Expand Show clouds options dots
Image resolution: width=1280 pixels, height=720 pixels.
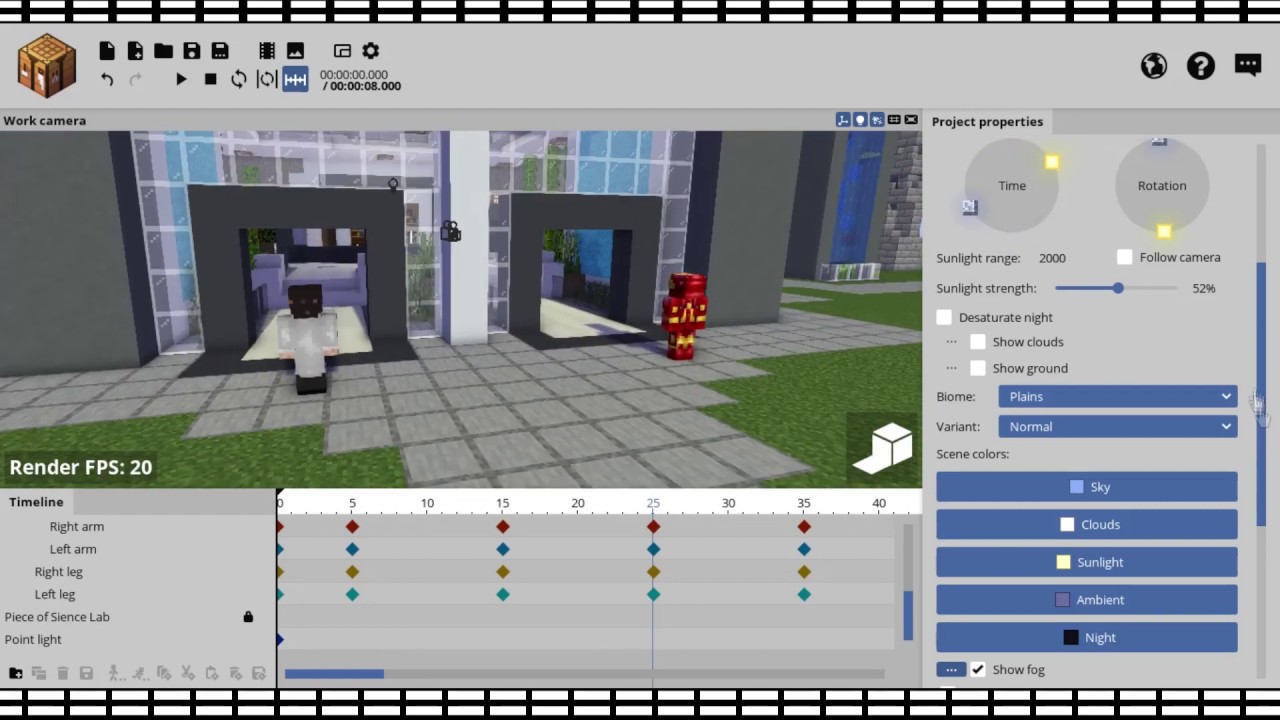click(951, 342)
